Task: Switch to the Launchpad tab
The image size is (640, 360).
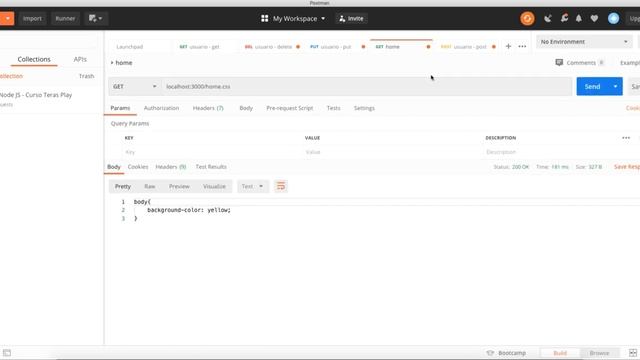Action: coord(130,47)
